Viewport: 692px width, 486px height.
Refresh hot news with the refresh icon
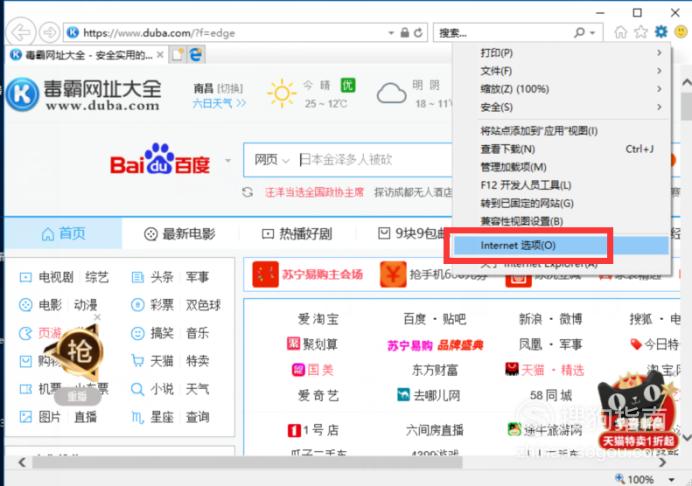pyautogui.click(x=248, y=192)
